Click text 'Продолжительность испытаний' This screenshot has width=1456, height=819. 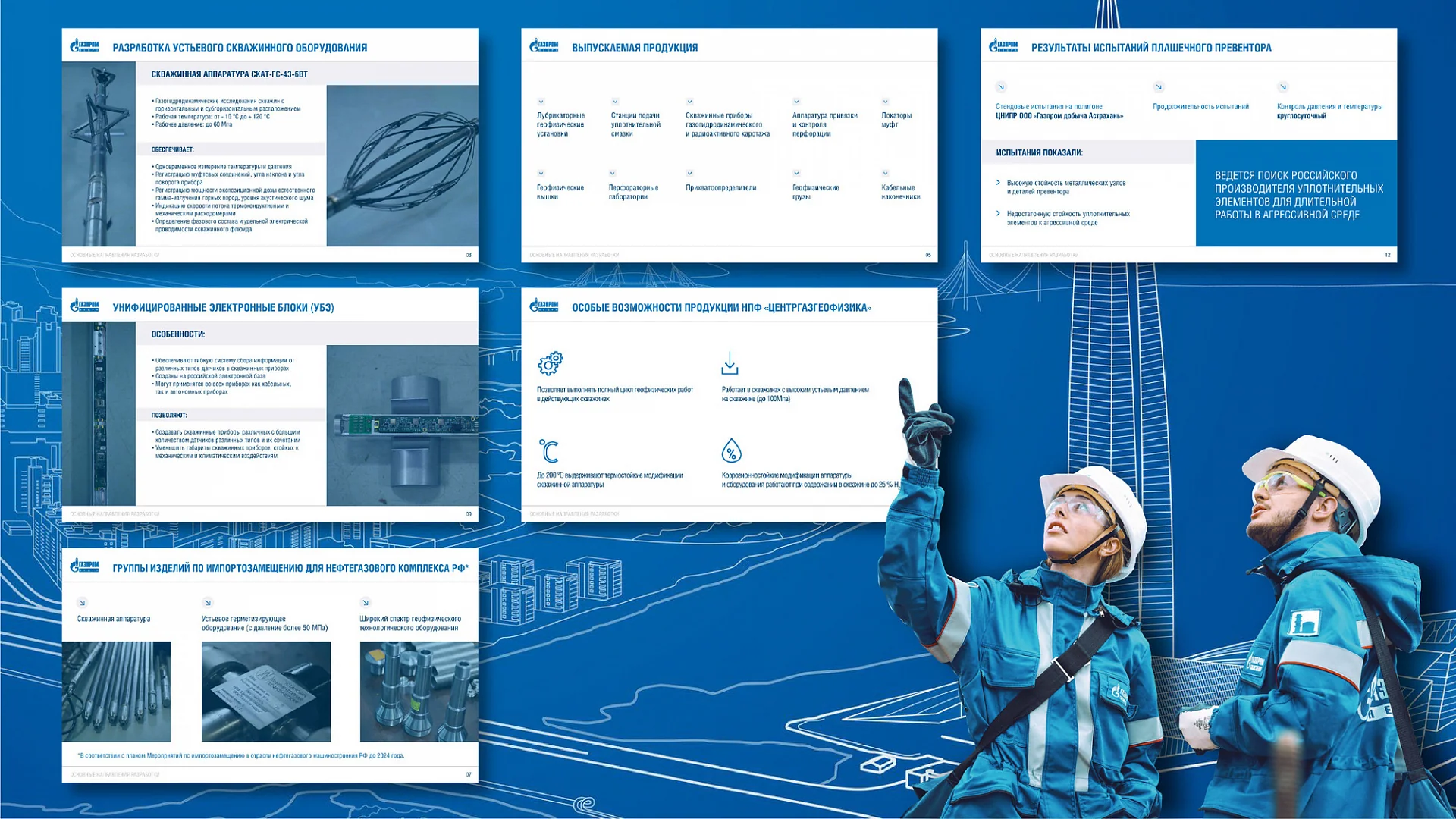pos(1200,106)
